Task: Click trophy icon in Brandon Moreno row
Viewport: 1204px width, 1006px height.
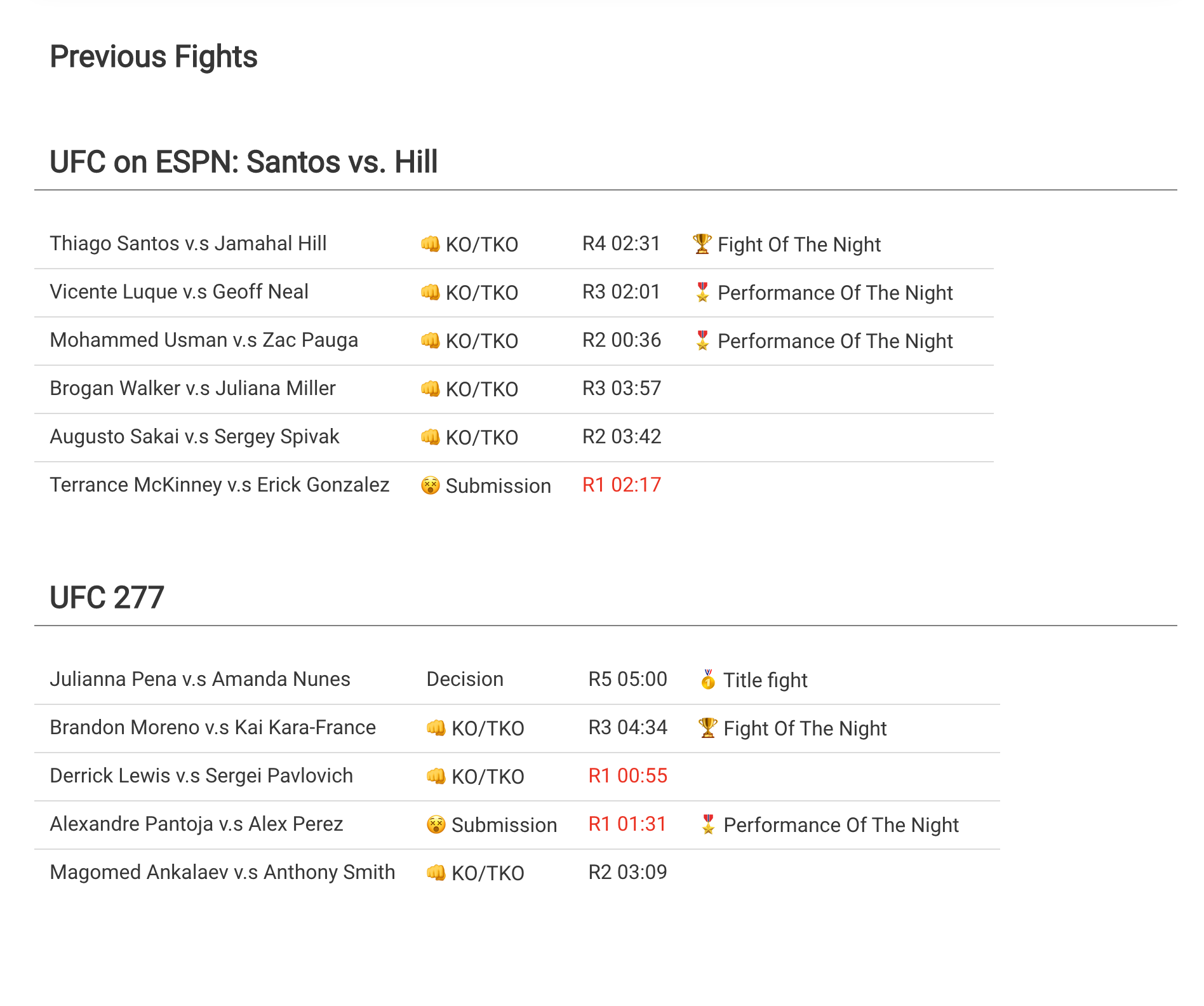Action: tap(707, 728)
